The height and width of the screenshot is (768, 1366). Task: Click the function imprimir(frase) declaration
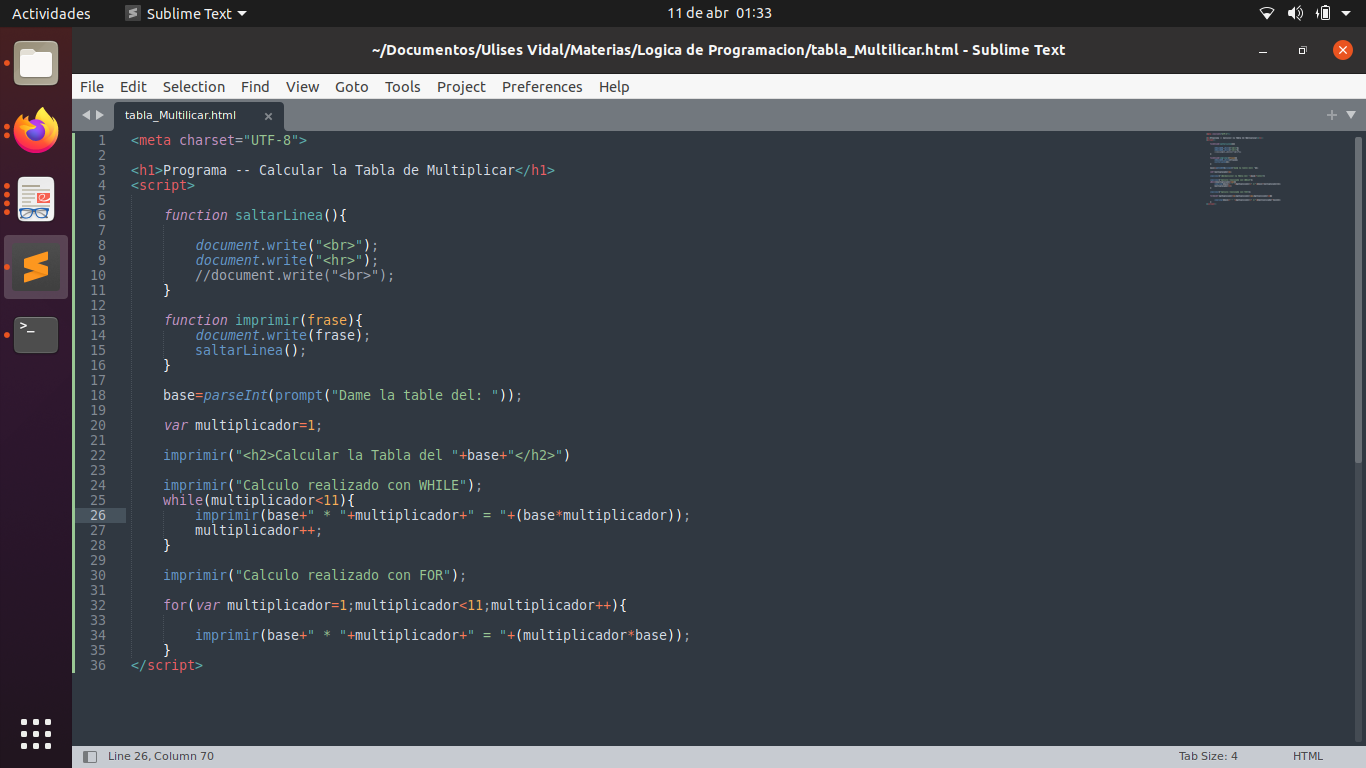pos(263,320)
